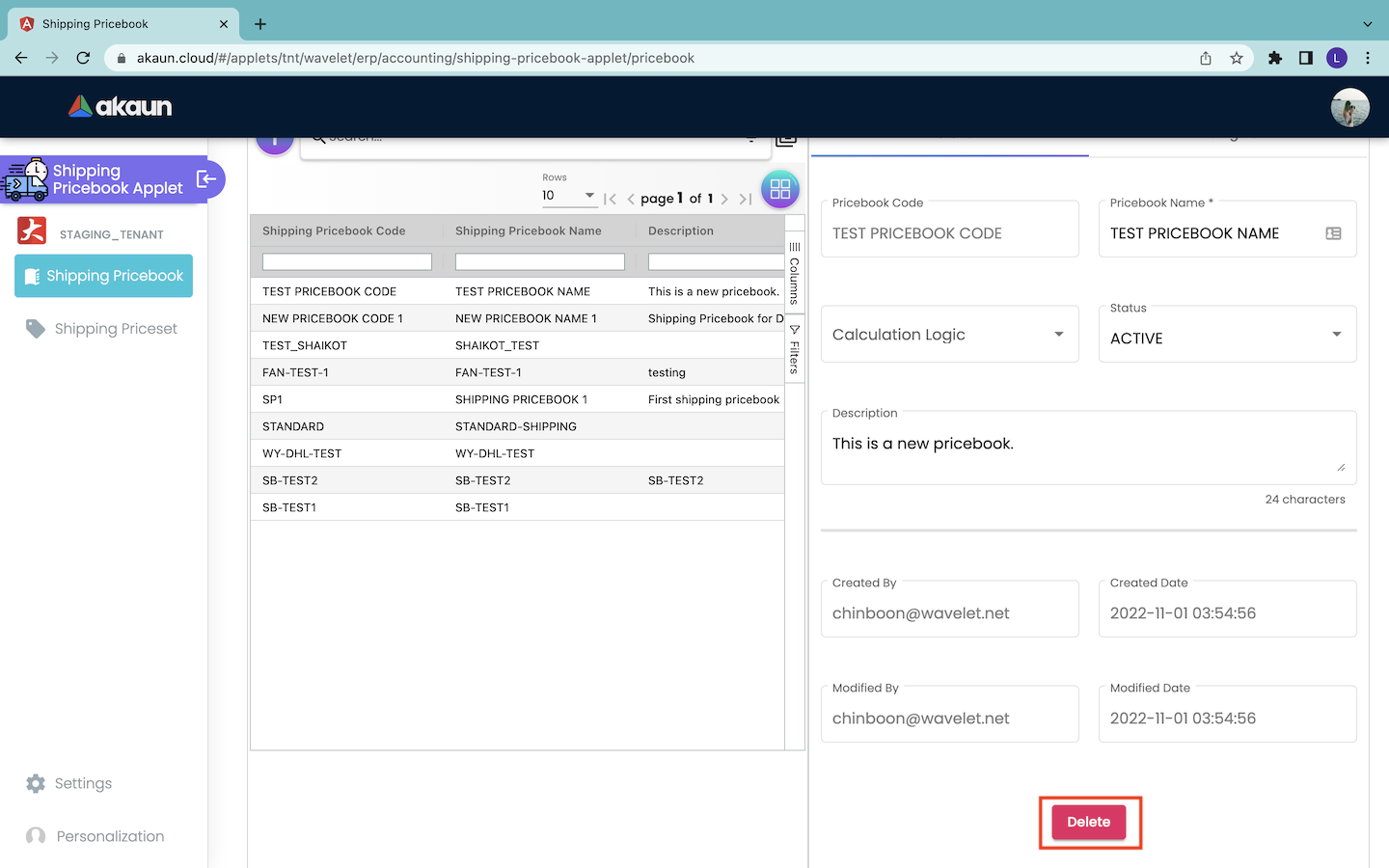Select the SB-TEST2 code cell
Image resolution: width=1389 pixels, height=868 pixels.
[x=347, y=480]
